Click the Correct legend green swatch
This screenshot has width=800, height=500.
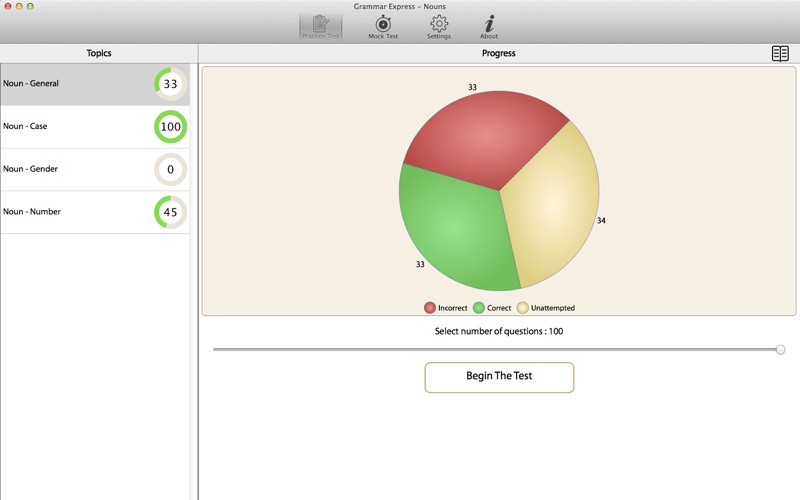pos(479,308)
